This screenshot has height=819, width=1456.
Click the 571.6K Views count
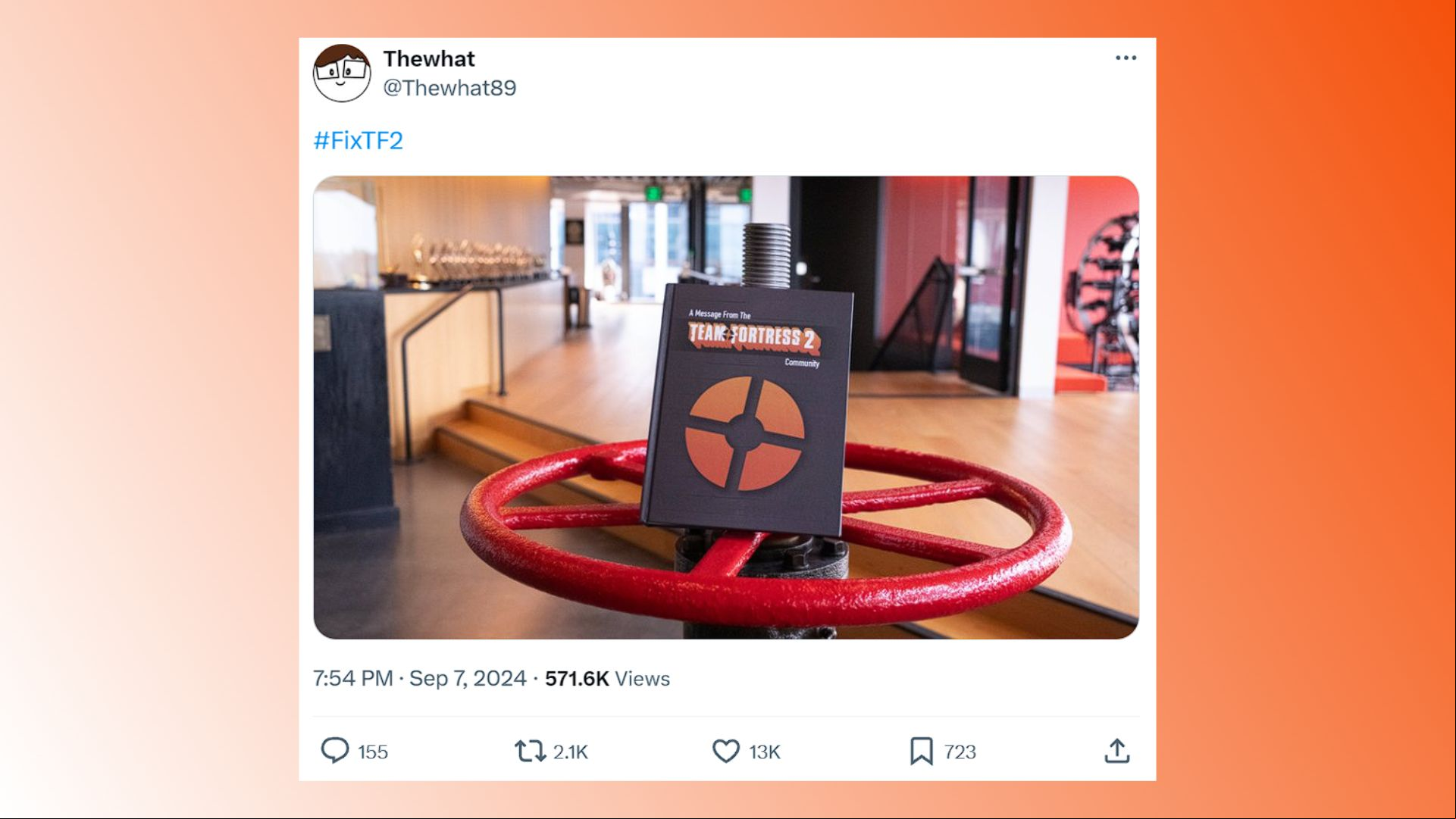click(x=607, y=678)
